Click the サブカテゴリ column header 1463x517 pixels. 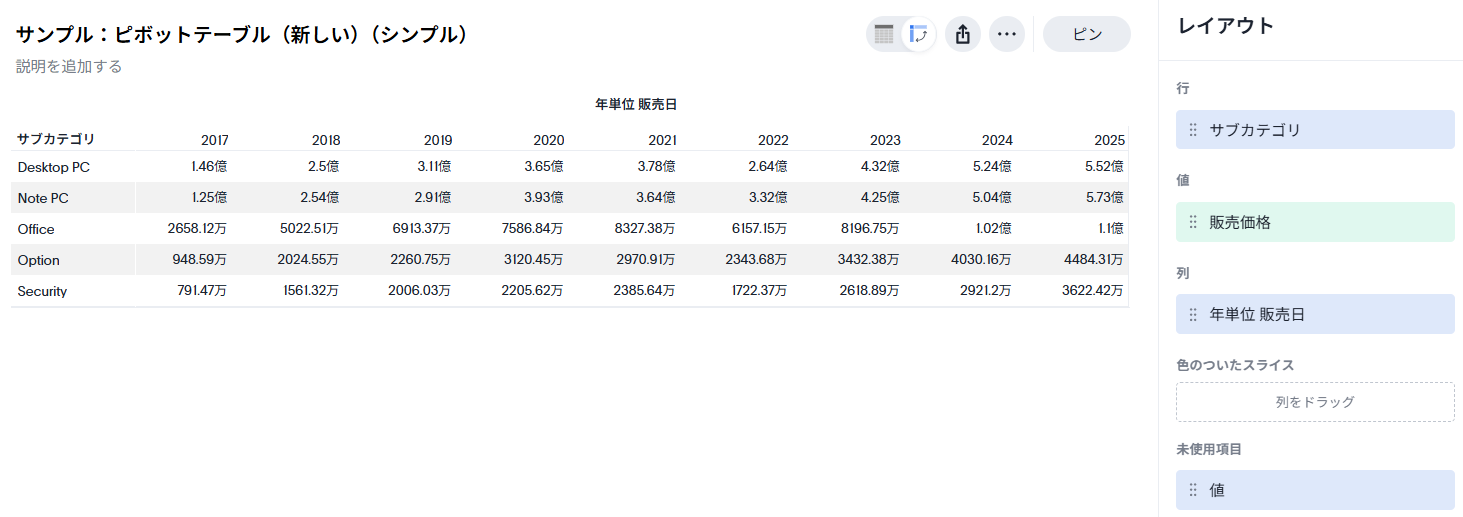(x=56, y=139)
